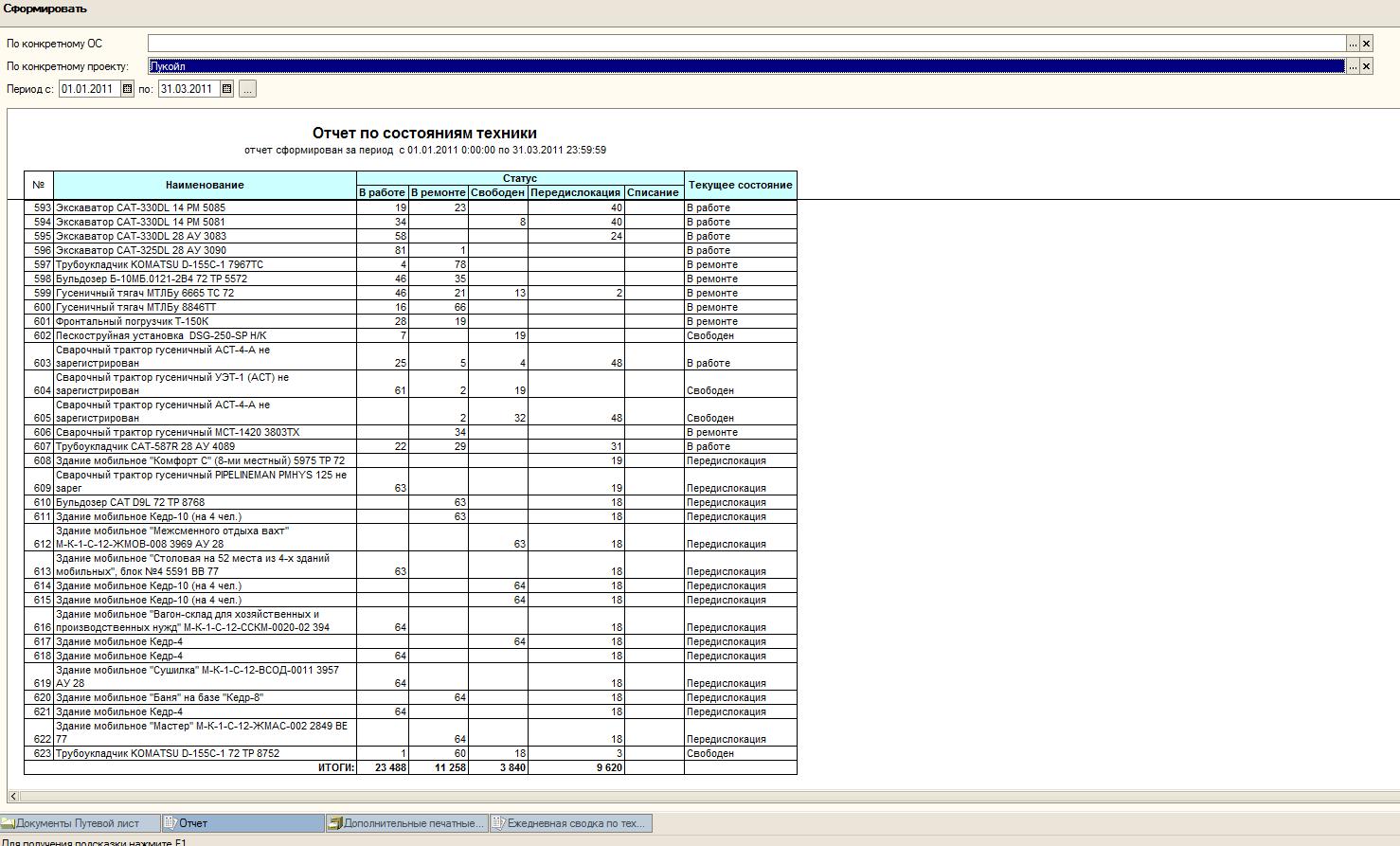Viewport: 1400px width, 846px height.
Task: Click total В ремонте value 11 258
Action: [x=450, y=767]
